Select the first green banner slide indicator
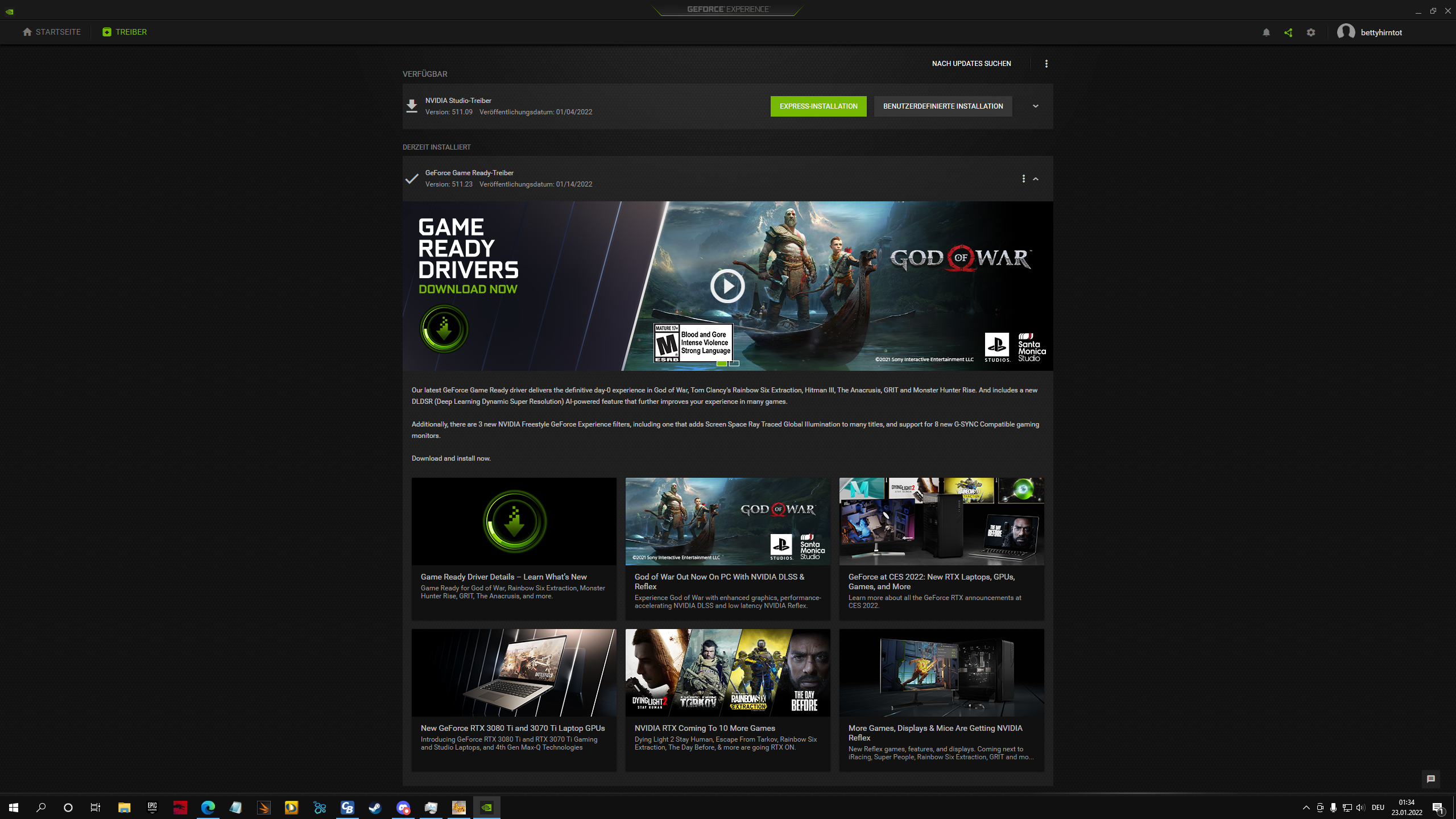 [721, 363]
